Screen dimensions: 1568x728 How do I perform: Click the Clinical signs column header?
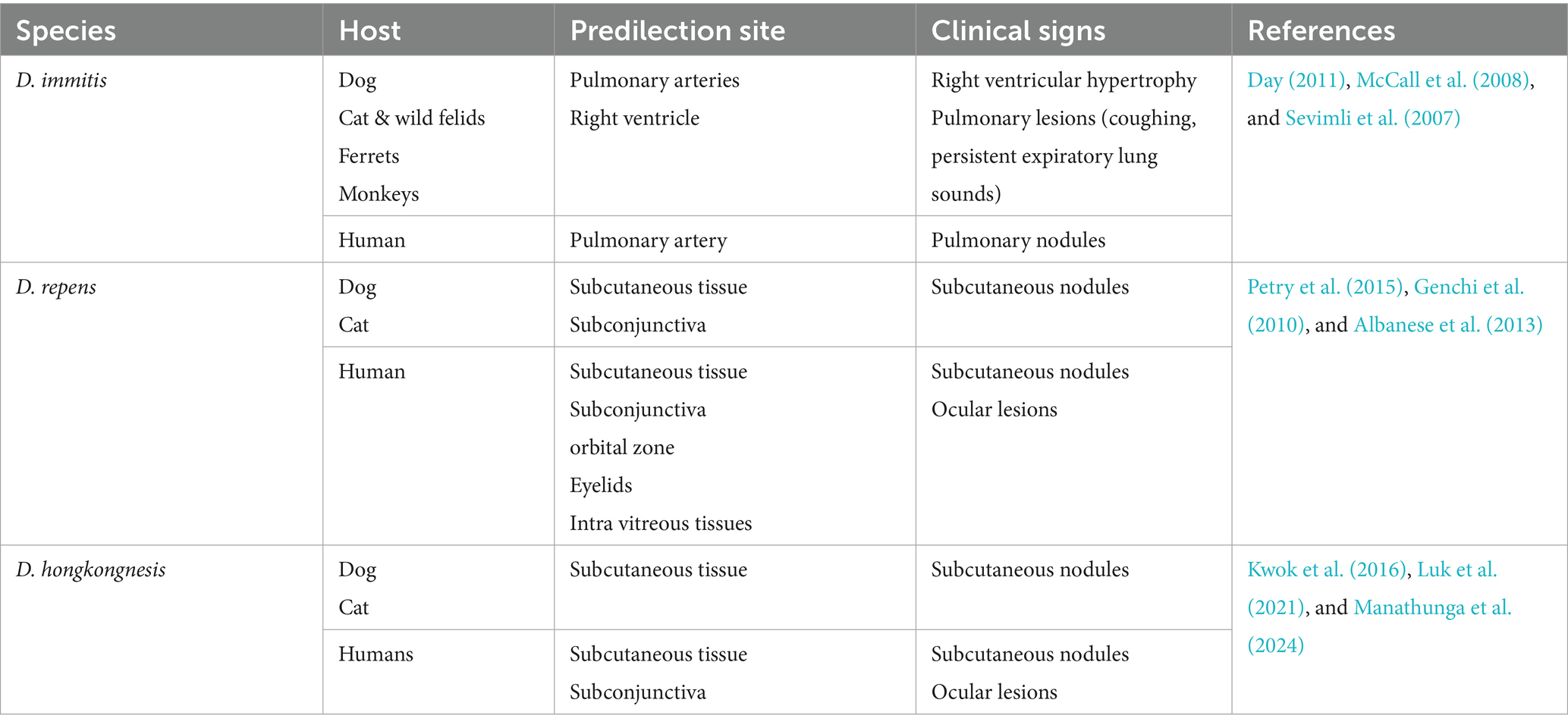pos(1018,30)
